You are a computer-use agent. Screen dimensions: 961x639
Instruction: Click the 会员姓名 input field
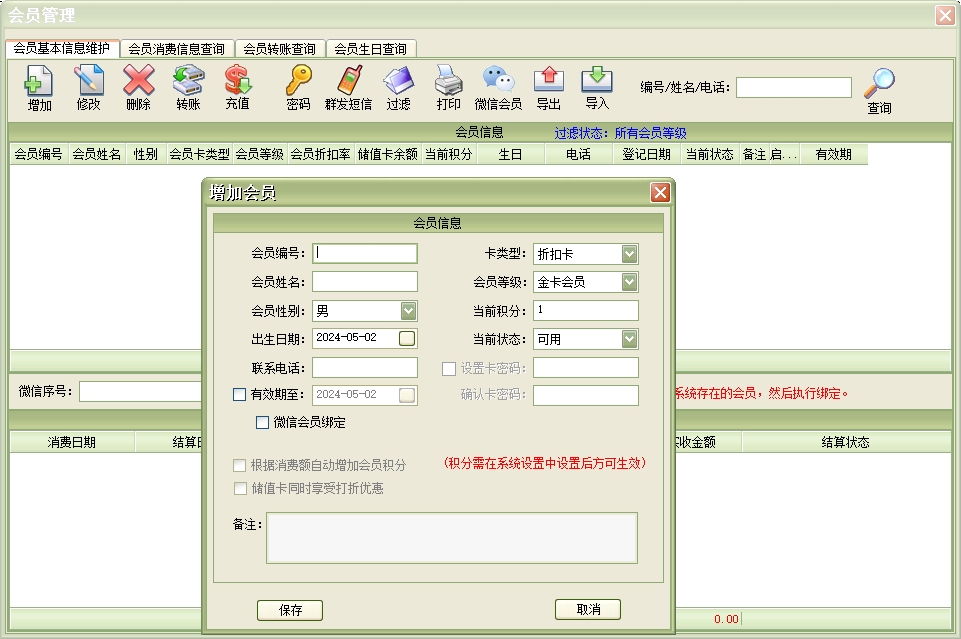click(365, 282)
